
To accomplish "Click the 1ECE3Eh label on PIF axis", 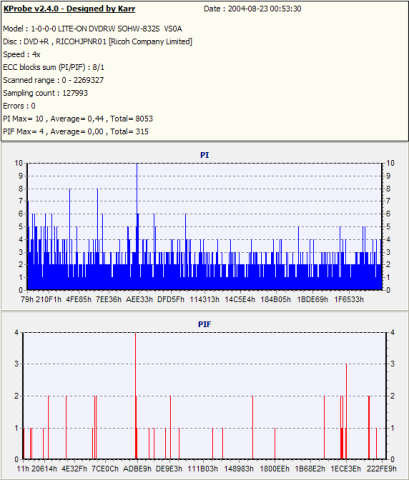I will coord(346,469).
